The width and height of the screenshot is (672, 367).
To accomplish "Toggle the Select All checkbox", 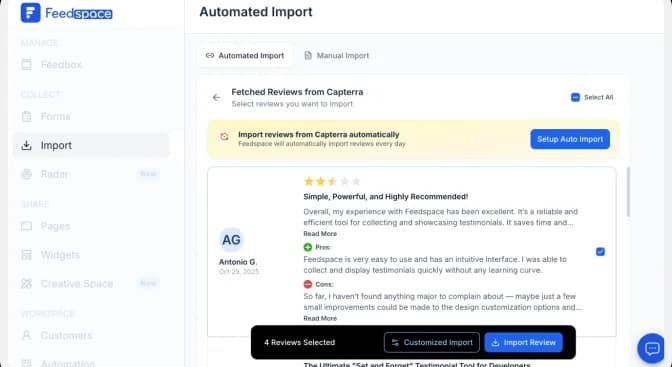I will [576, 97].
